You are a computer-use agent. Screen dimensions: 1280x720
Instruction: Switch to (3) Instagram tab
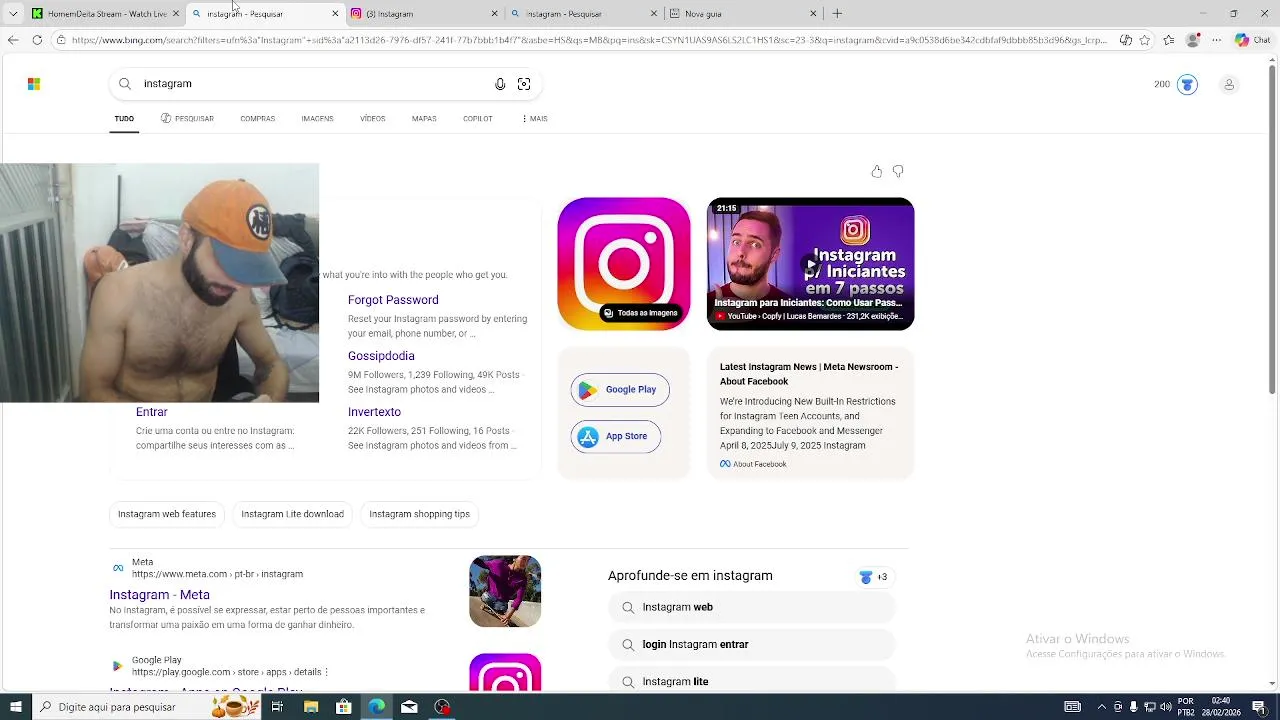pos(425,14)
